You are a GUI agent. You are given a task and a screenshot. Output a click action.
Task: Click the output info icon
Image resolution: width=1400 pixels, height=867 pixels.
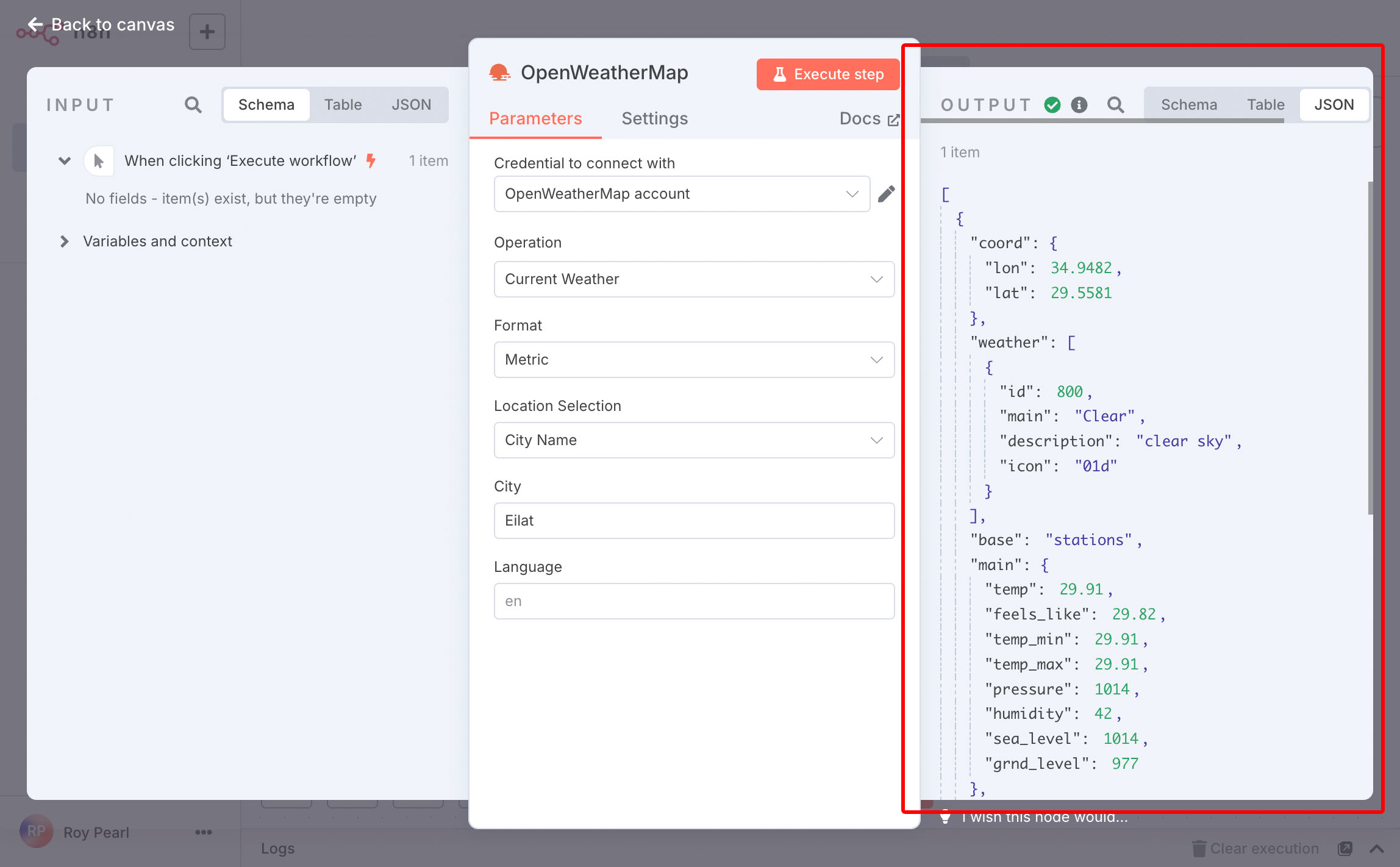tap(1079, 105)
